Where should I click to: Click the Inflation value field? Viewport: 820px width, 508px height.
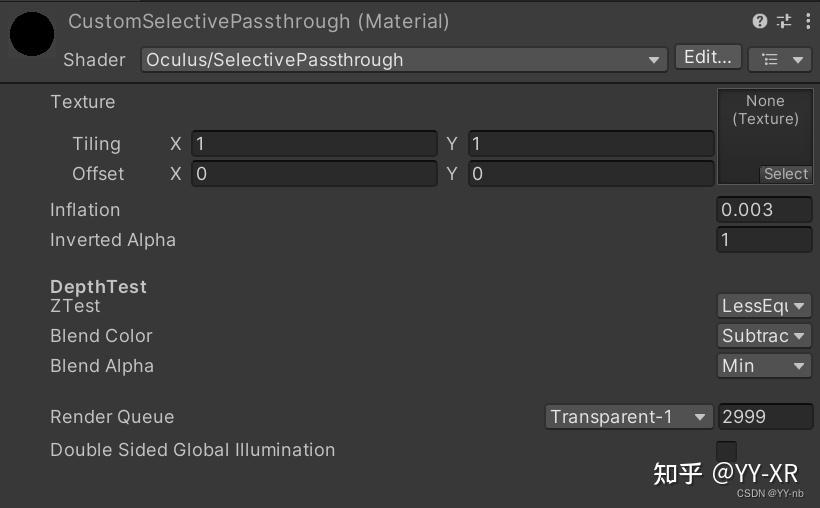point(764,210)
